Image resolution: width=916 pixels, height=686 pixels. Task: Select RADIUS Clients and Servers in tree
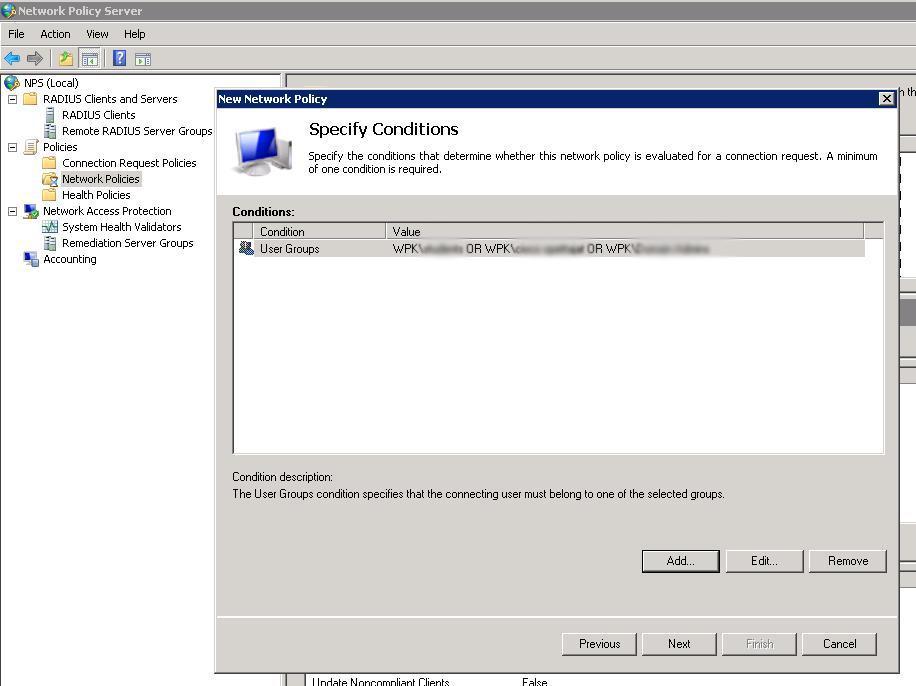point(110,99)
